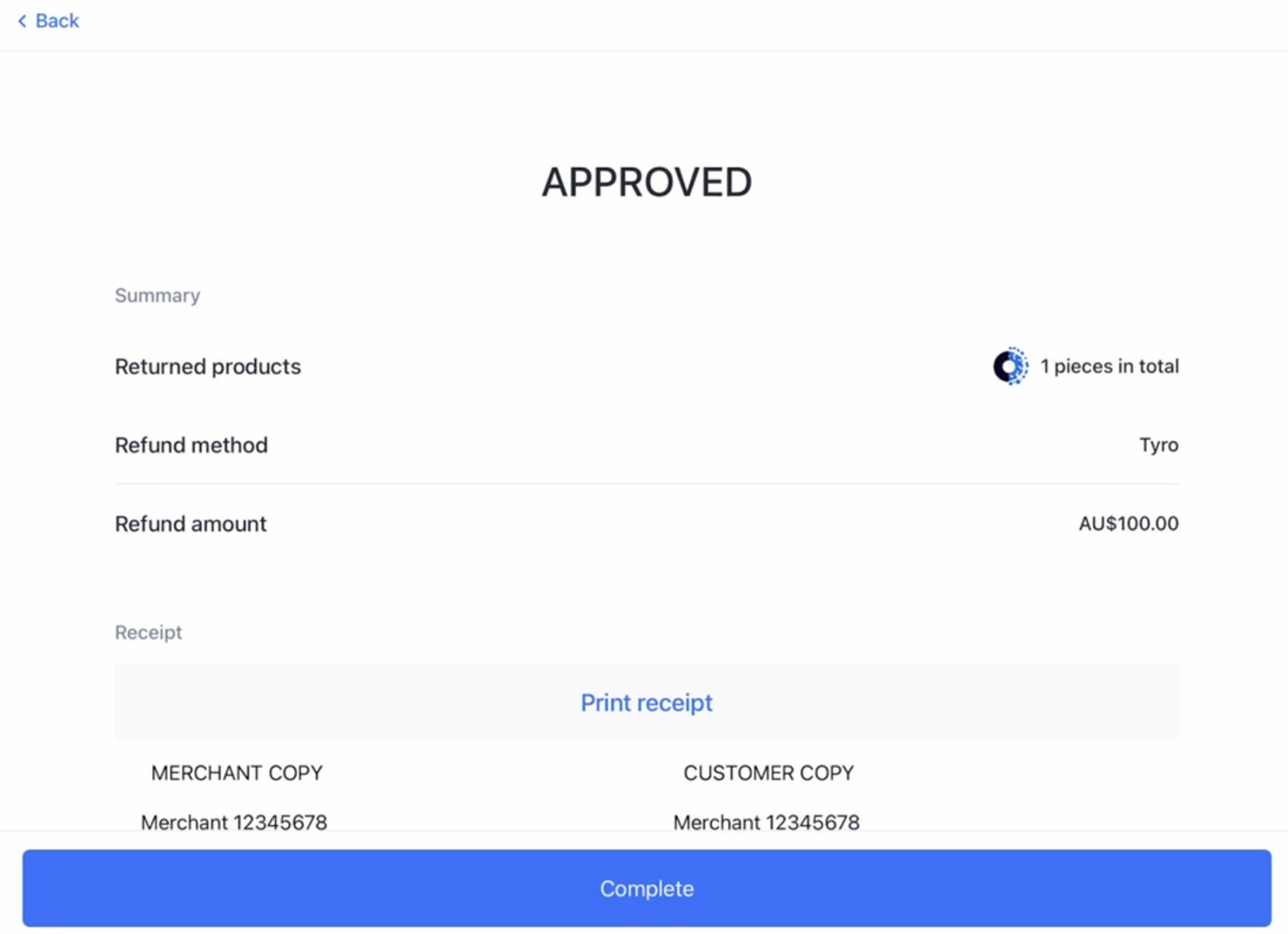Tap the Refund method label
This screenshot has width=1288, height=934.
[191, 445]
